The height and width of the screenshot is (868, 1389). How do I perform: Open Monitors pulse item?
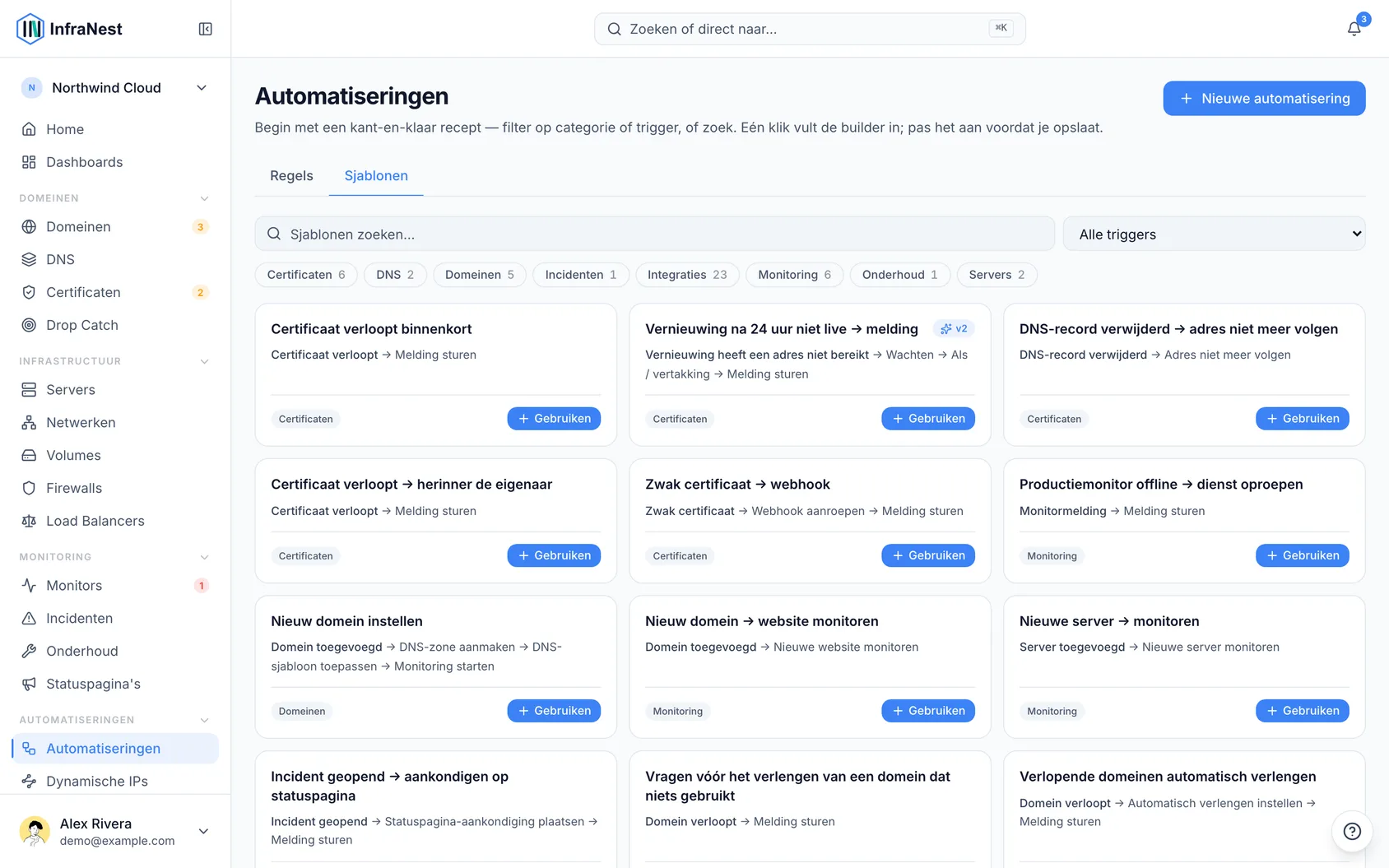(x=115, y=585)
